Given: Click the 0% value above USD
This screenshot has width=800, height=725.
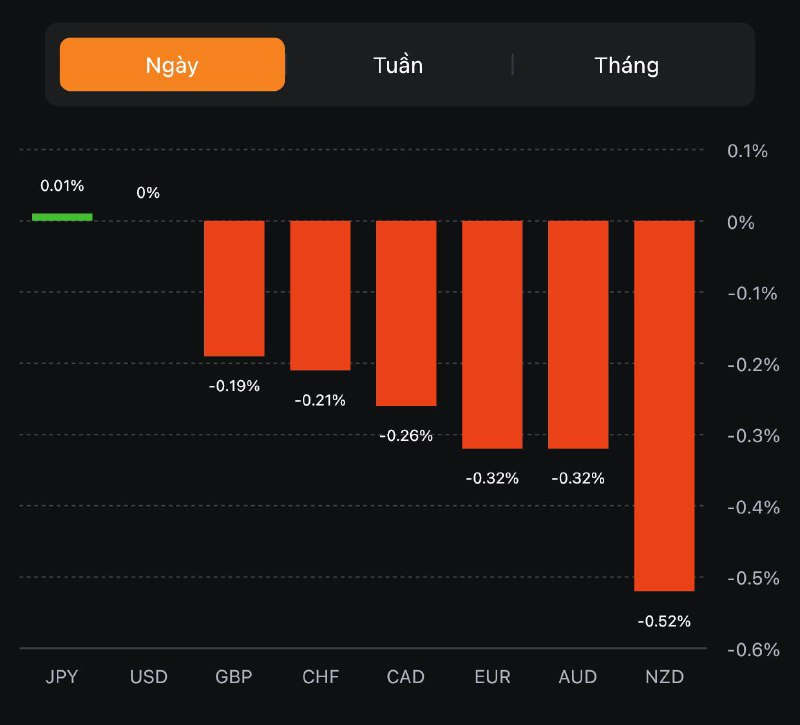Looking at the screenshot, I should click(x=148, y=192).
